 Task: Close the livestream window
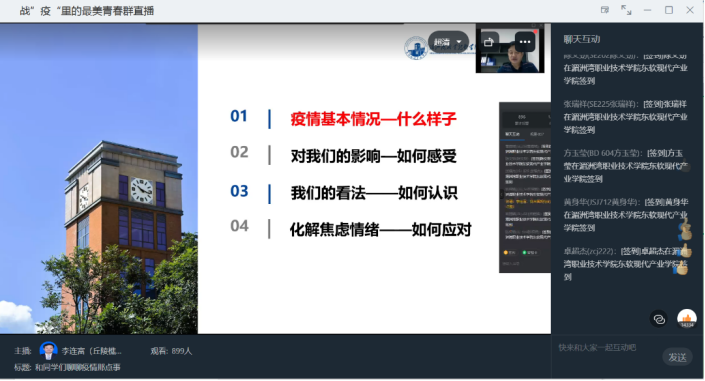click(x=690, y=10)
